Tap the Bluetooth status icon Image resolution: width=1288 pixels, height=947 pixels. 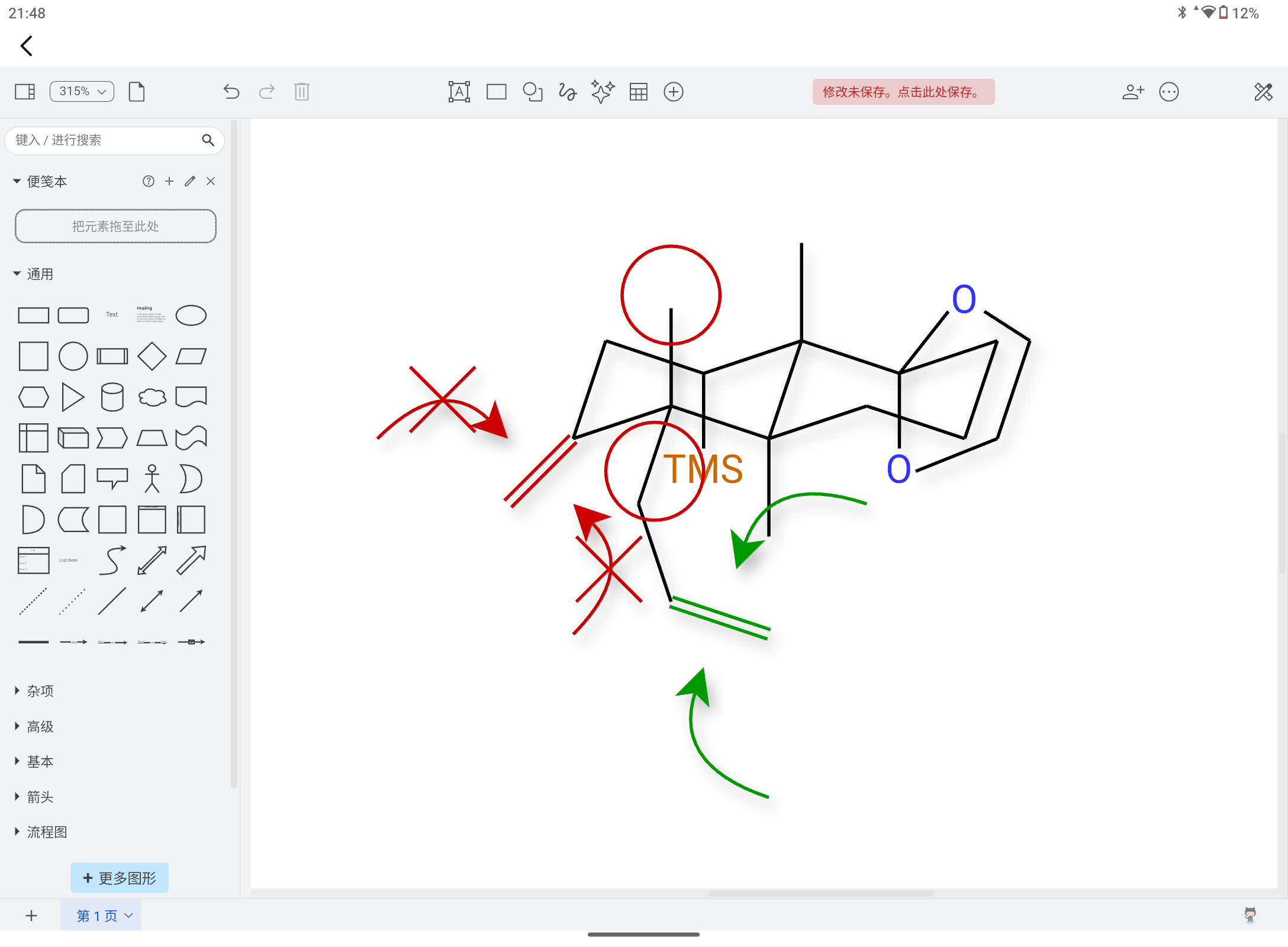click(1182, 12)
